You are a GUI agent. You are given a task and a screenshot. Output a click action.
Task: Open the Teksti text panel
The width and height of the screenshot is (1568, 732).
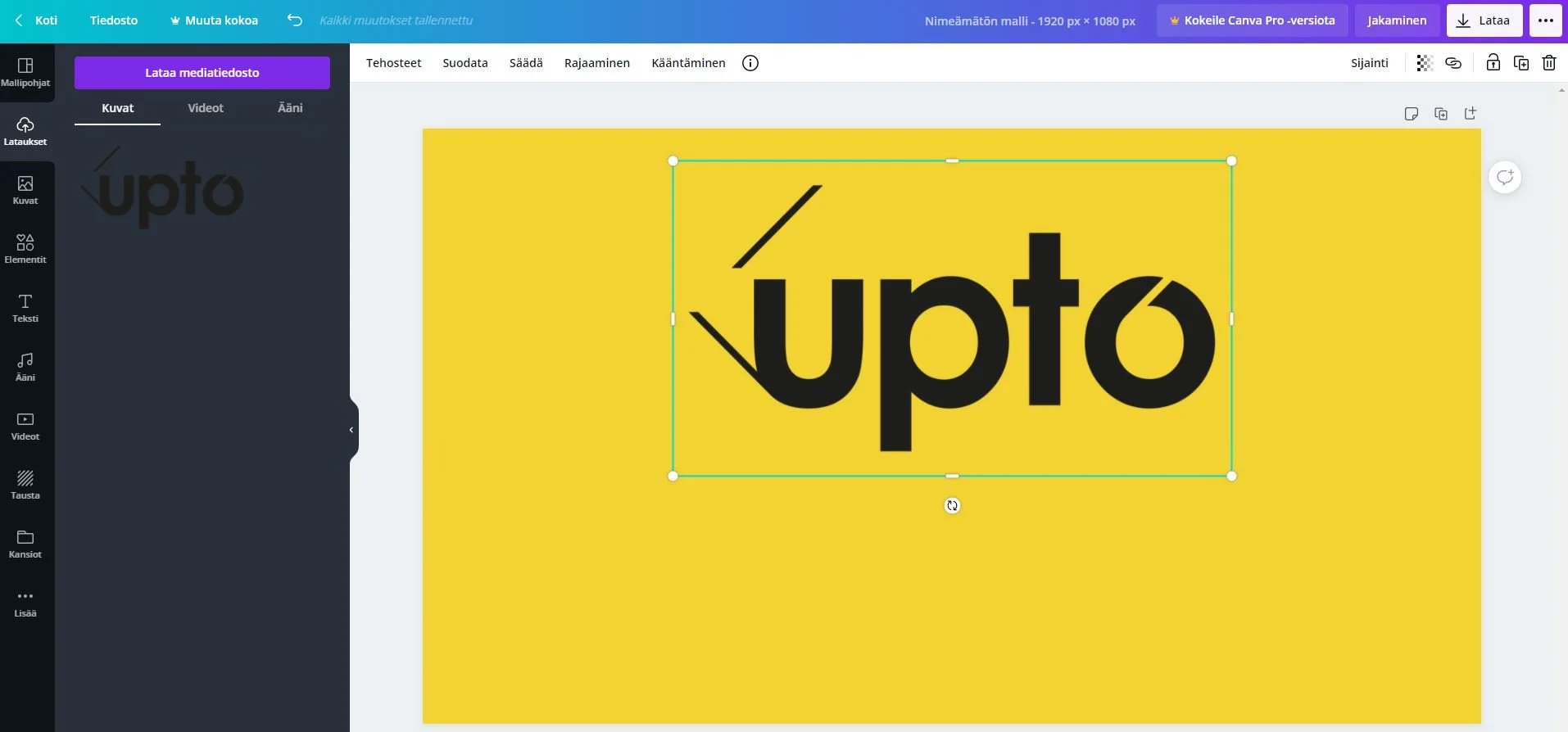(x=25, y=308)
